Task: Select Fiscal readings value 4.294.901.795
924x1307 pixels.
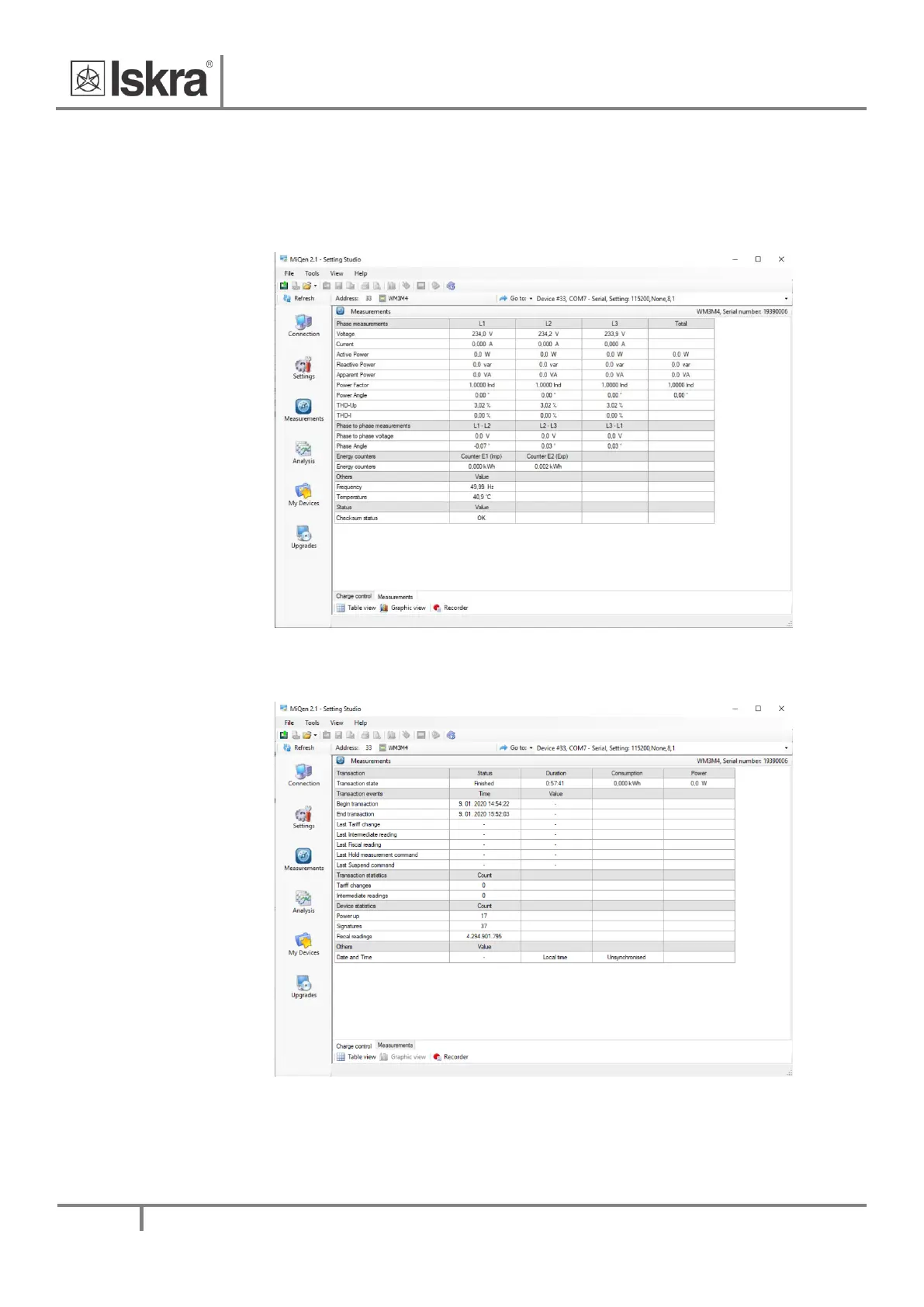Action: [485, 936]
